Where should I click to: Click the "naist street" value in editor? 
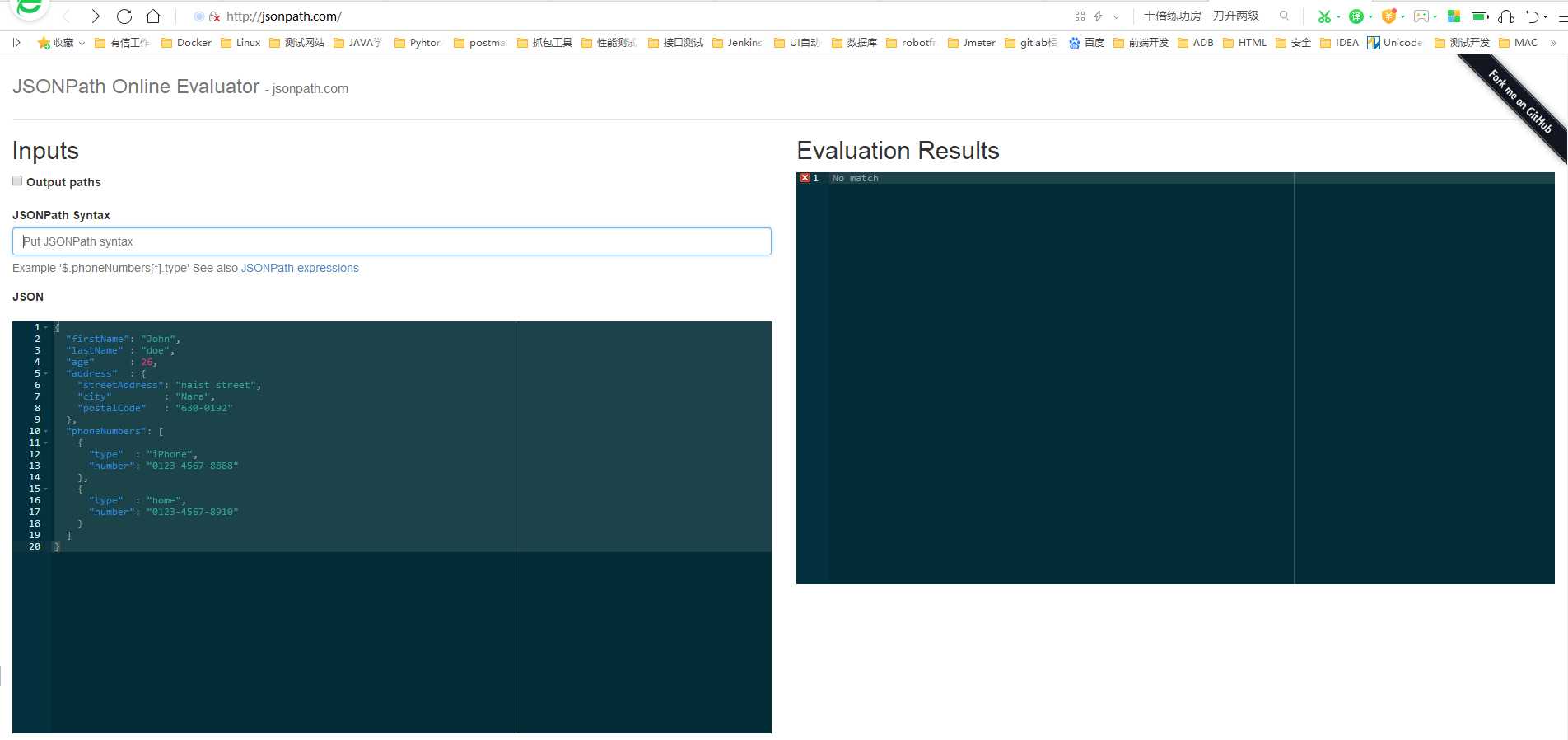(216, 385)
